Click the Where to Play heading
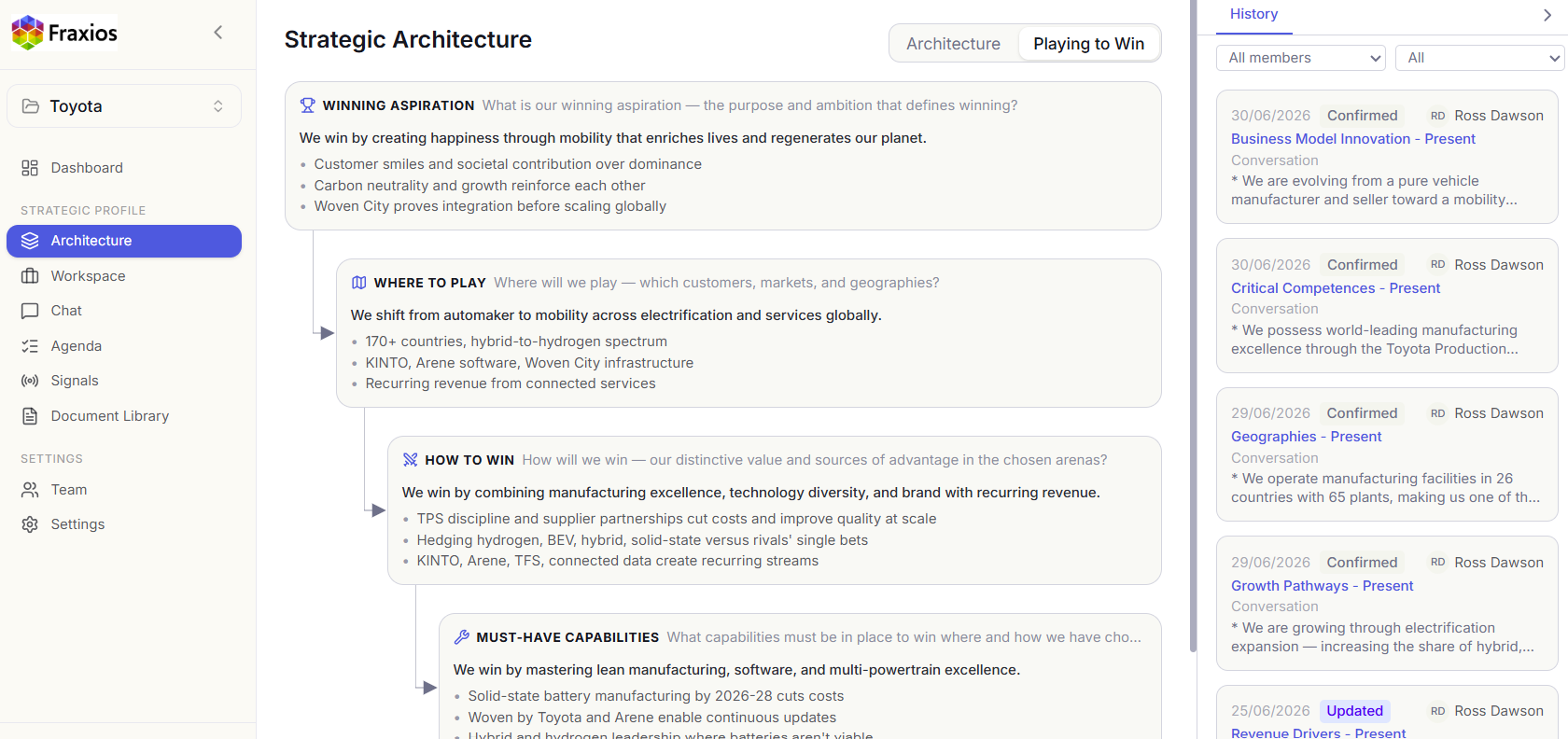 430,283
